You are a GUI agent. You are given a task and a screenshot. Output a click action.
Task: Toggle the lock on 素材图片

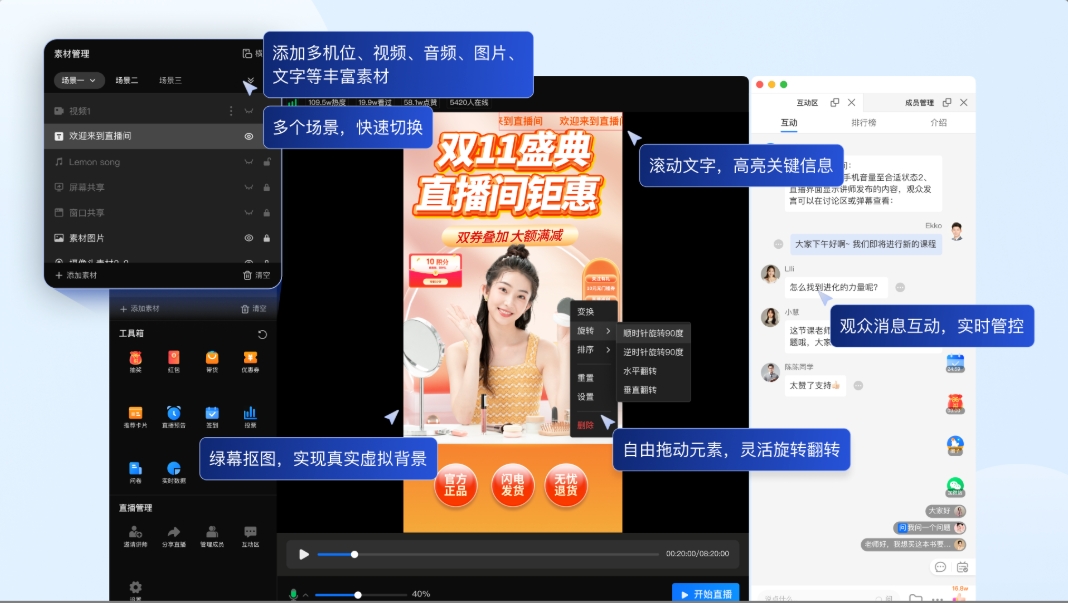coord(266,239)
